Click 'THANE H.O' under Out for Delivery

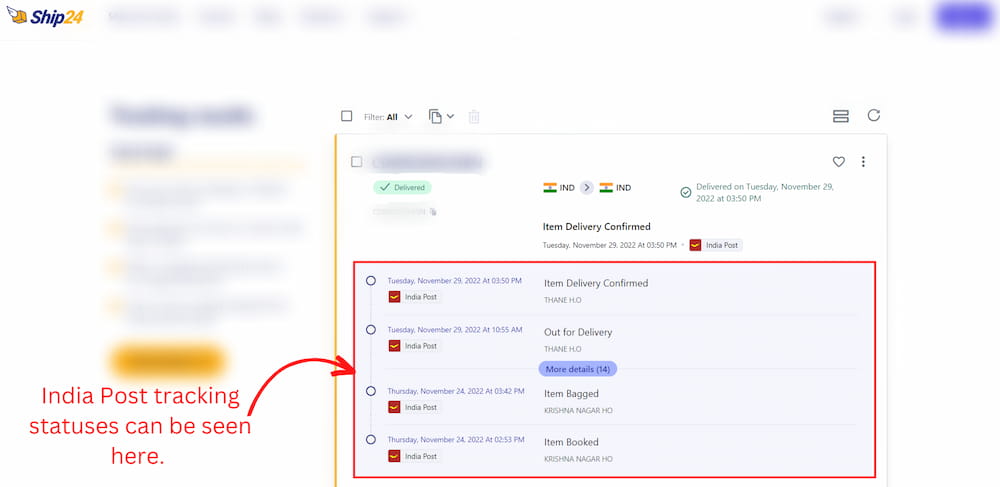pos(562,349)
